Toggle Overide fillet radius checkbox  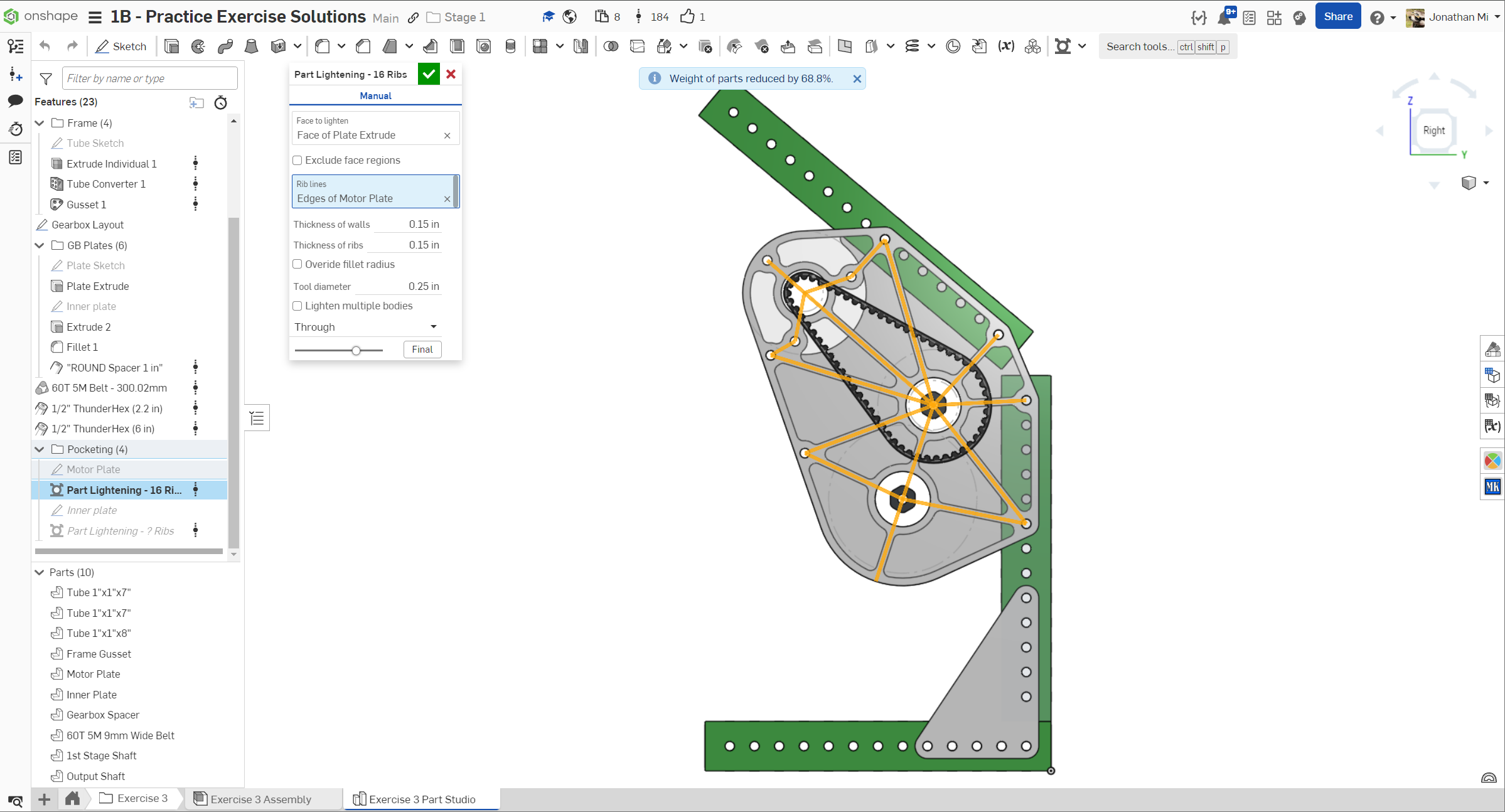click(297, 265)
